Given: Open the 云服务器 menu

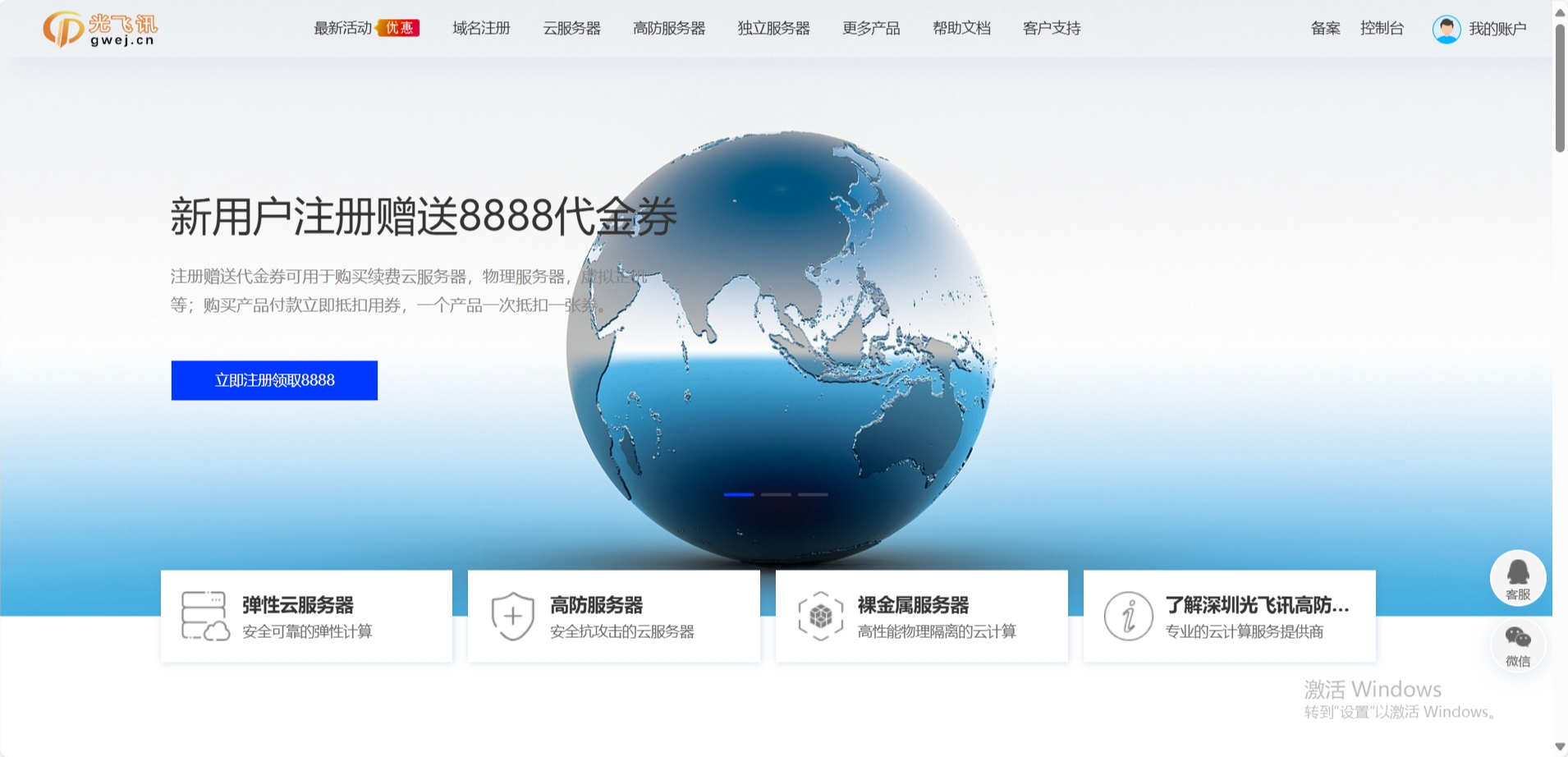Looking at the screenshot, I should [571, 28].
